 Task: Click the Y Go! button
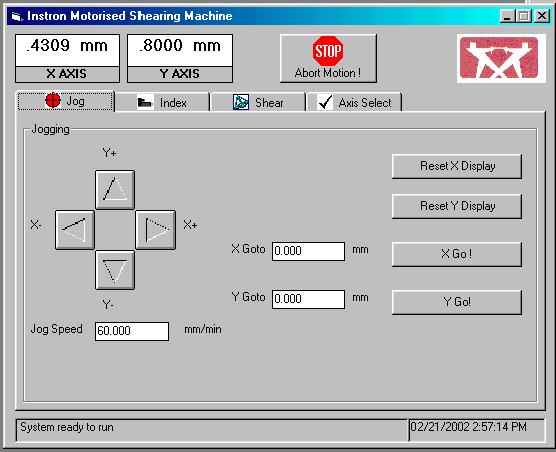pos(457,302)
